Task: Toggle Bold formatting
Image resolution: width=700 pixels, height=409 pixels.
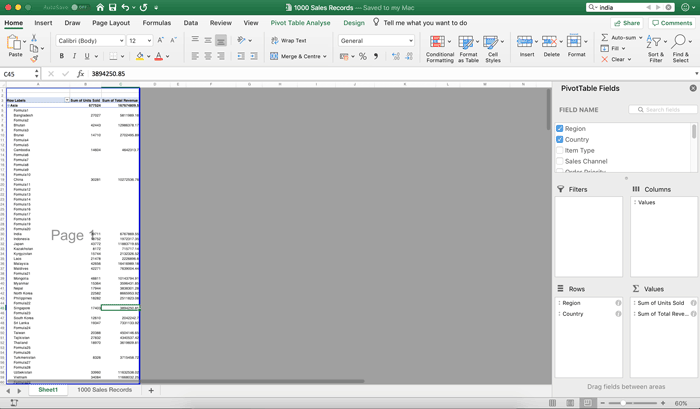Action: tap(62, 56)
